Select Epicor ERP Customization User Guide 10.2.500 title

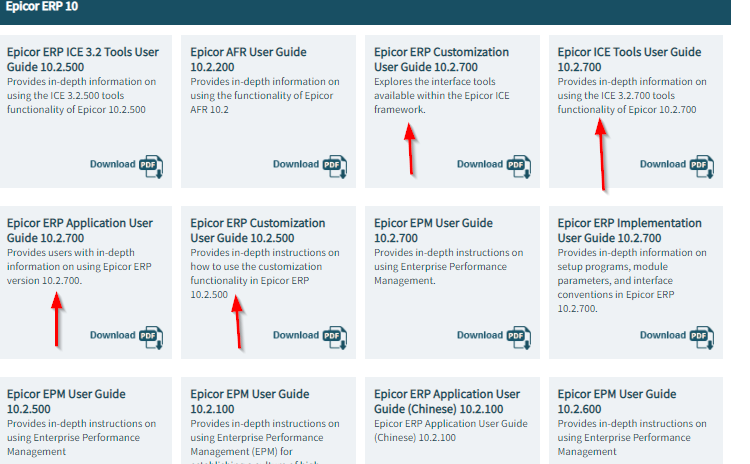[258, 230]
